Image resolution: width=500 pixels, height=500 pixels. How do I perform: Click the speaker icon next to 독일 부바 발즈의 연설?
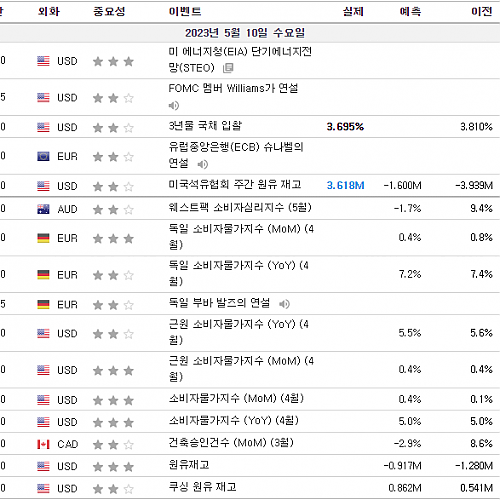[x=284, y=304]
